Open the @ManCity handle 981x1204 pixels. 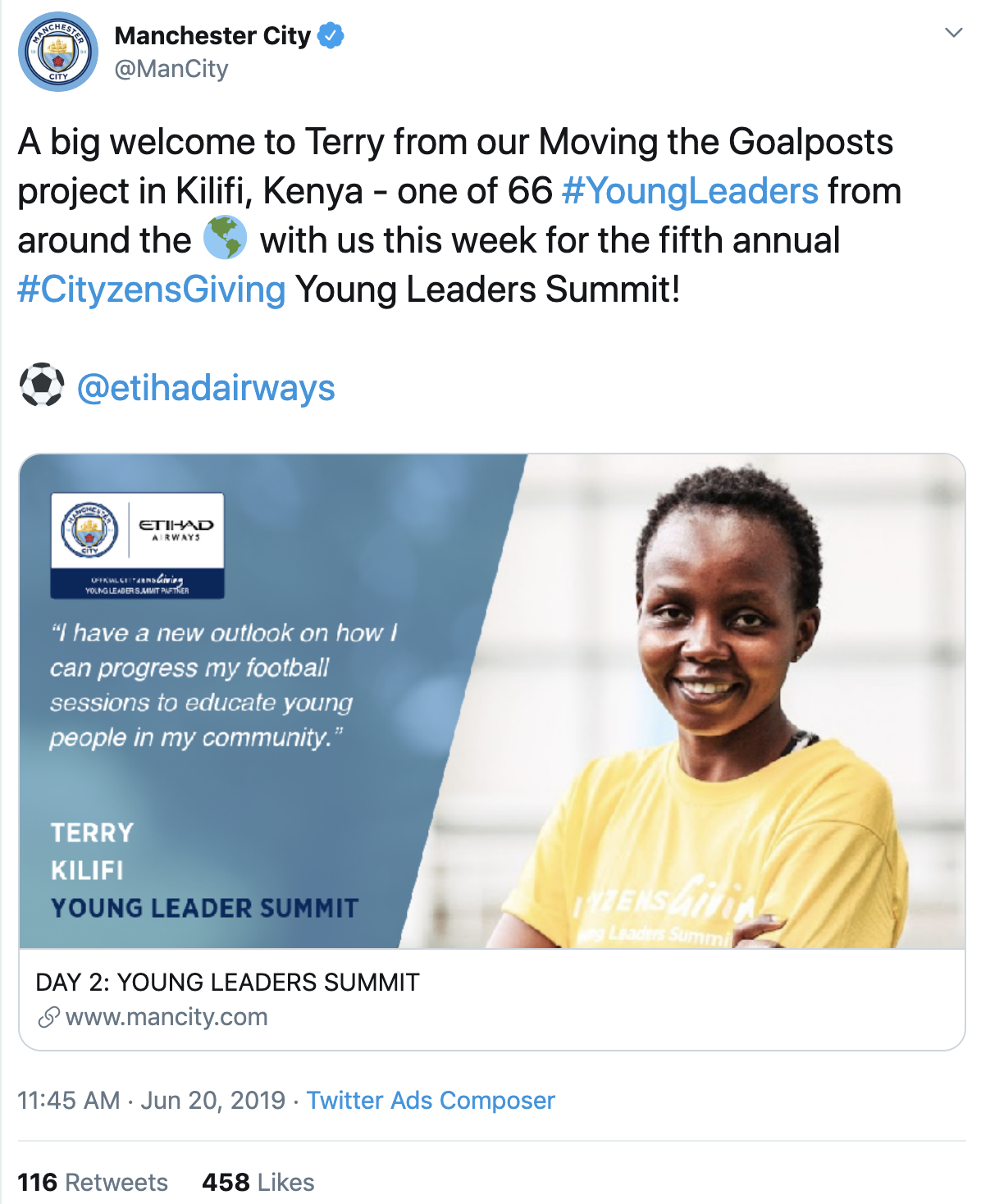pos(171,69)
